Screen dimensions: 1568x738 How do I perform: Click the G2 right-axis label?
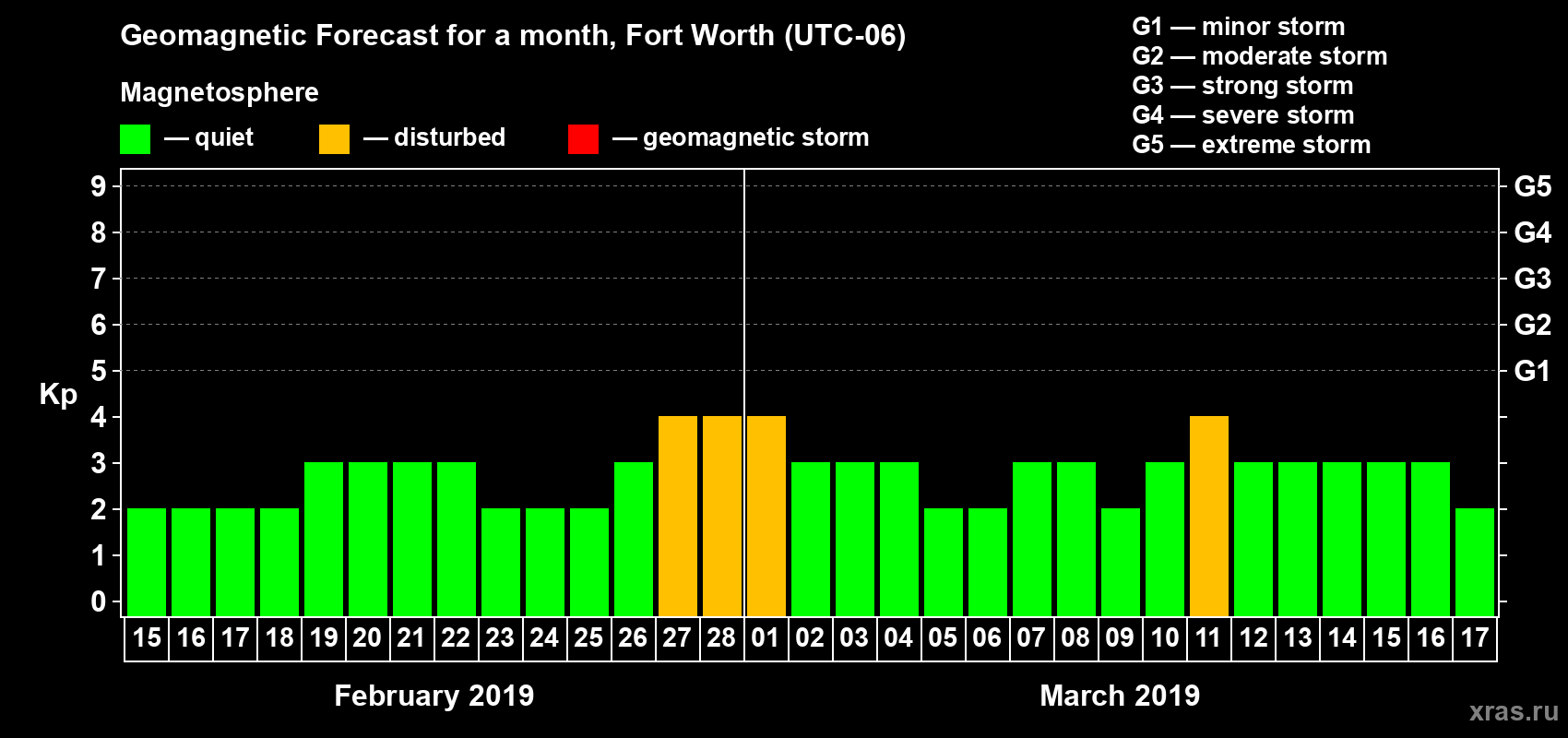tap(1533, 325)
